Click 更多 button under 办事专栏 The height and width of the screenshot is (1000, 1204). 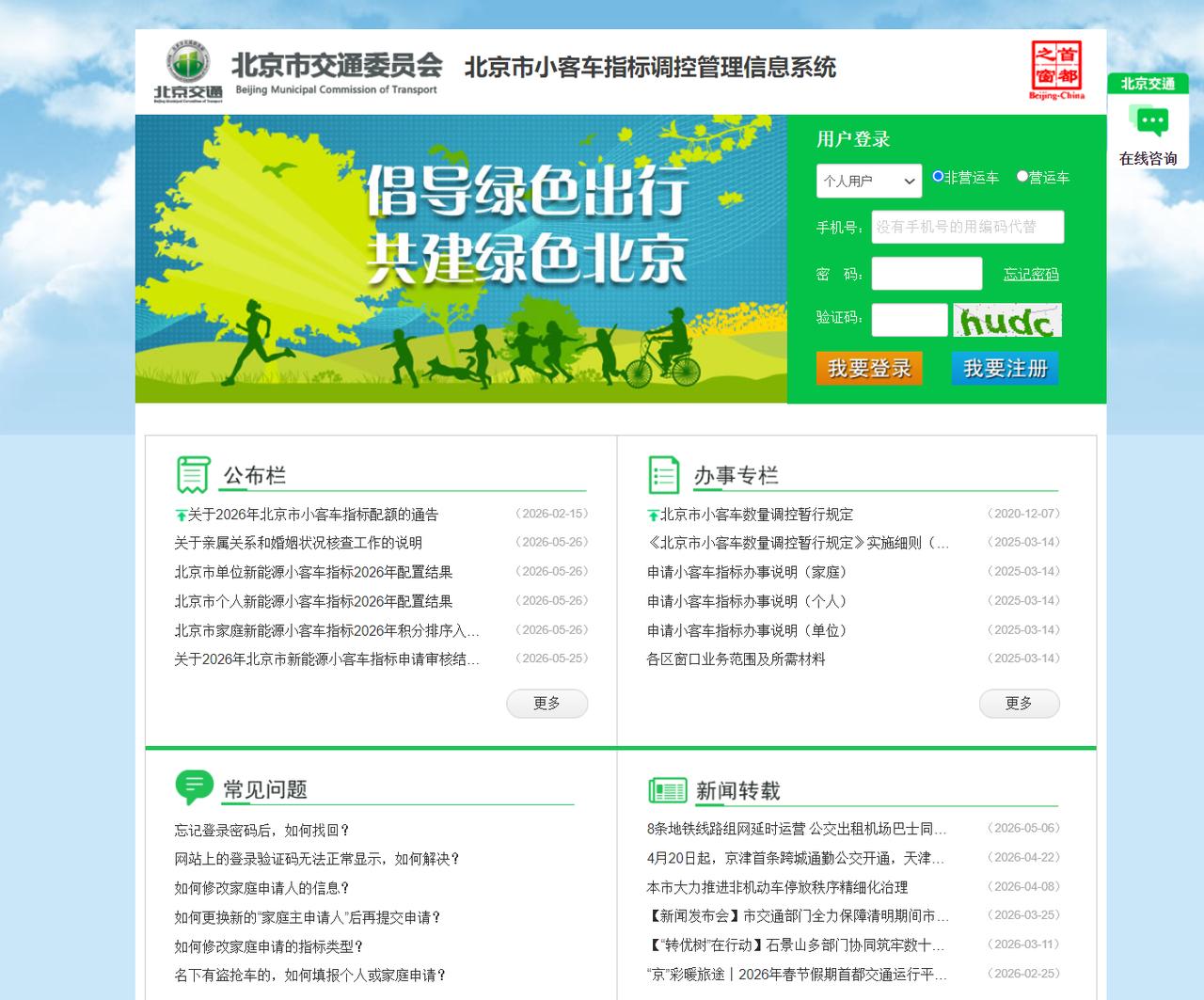1020,704
